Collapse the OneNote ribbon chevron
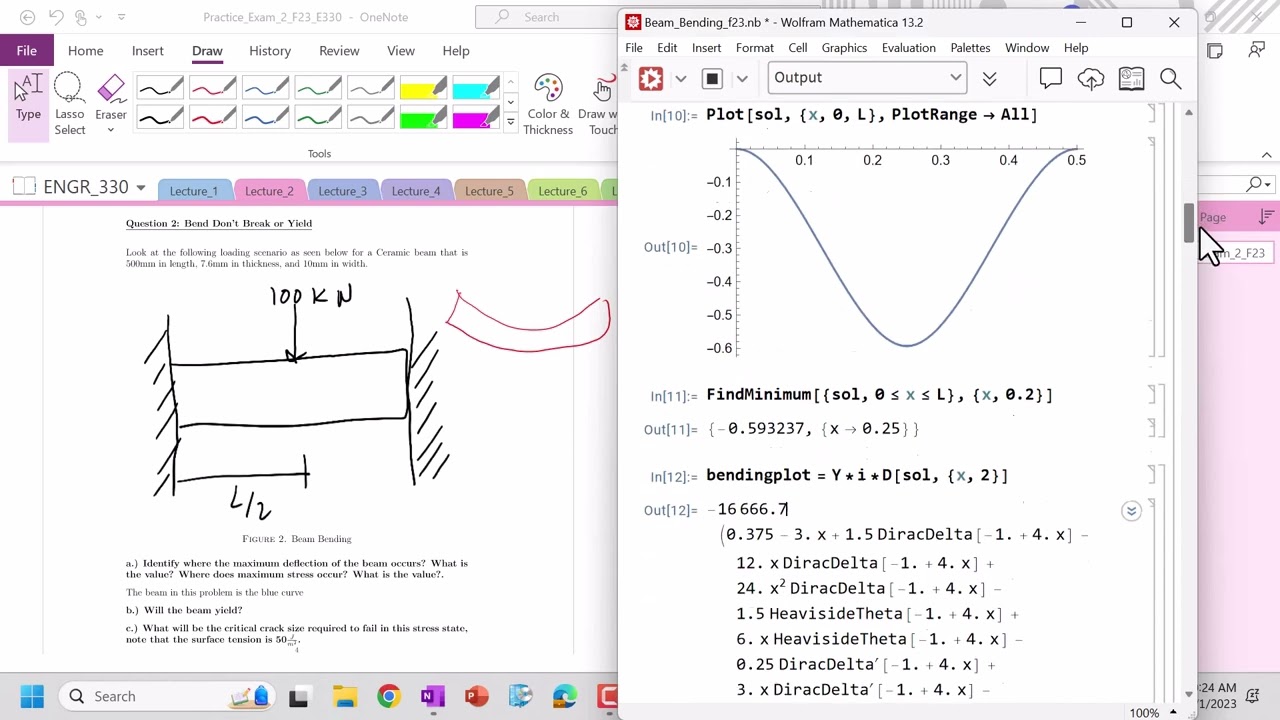The width and height of the screenshot is (1280, 720). pyautogui.click(x=1267, y=155)
